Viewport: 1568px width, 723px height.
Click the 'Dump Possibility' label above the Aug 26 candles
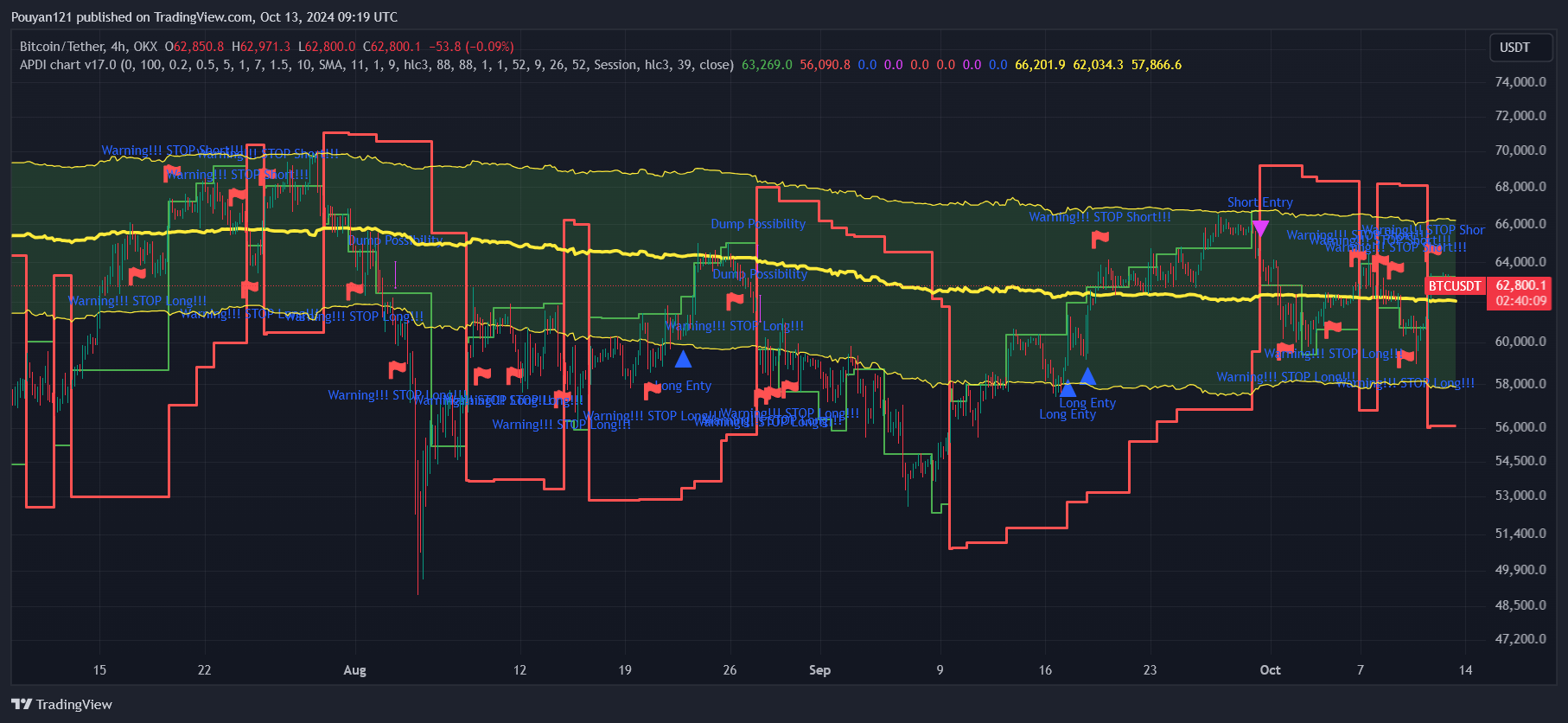[758, 224]
